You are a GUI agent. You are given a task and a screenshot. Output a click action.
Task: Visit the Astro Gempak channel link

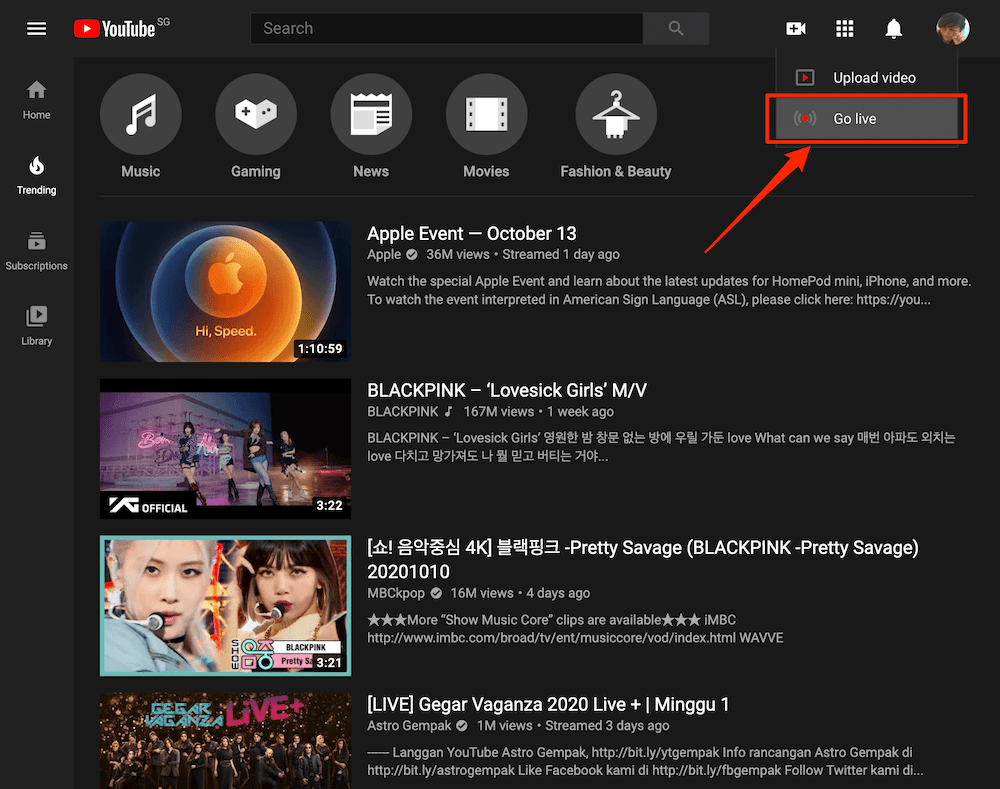point(409,726)
